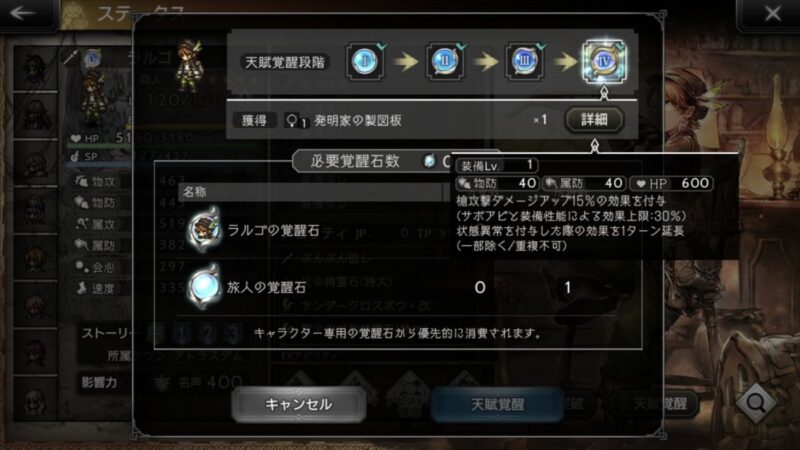800x450 pixels.
Task: Click the キャンセル button
Action: [298, 405]
